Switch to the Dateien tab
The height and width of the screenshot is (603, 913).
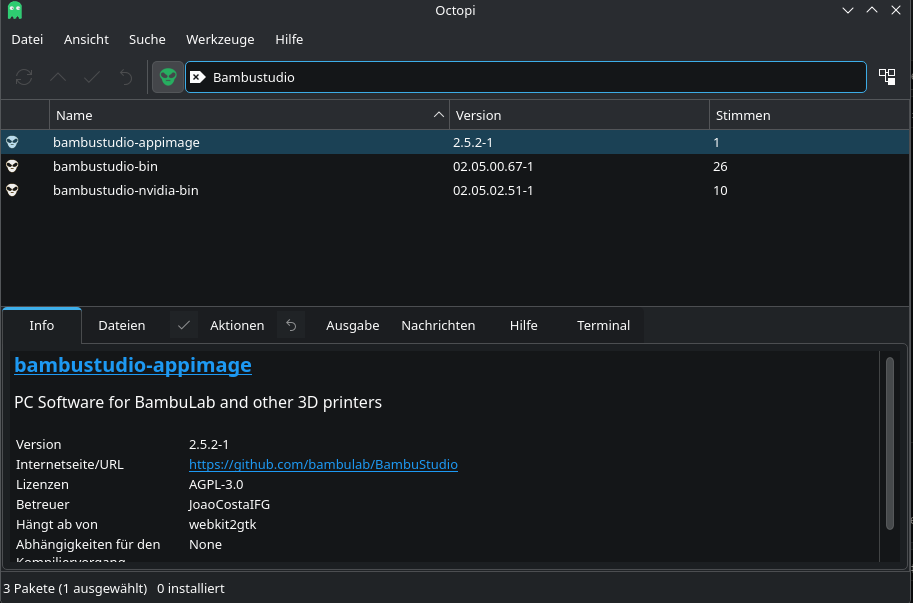[x=122, y=325]
